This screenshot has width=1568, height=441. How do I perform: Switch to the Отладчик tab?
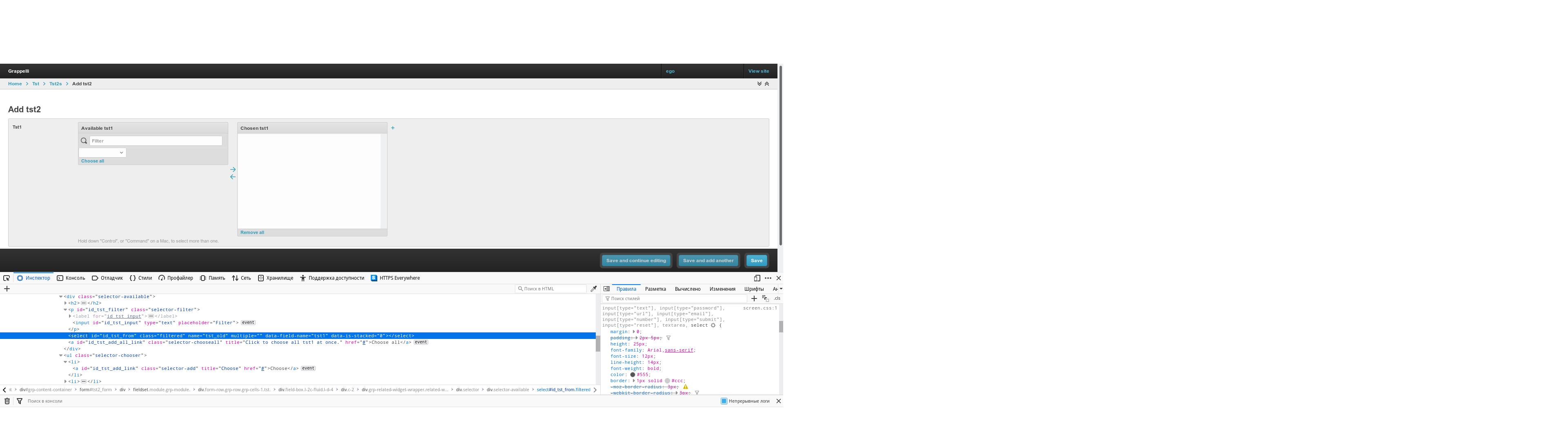pyautogui.click(x=112, y=278)
